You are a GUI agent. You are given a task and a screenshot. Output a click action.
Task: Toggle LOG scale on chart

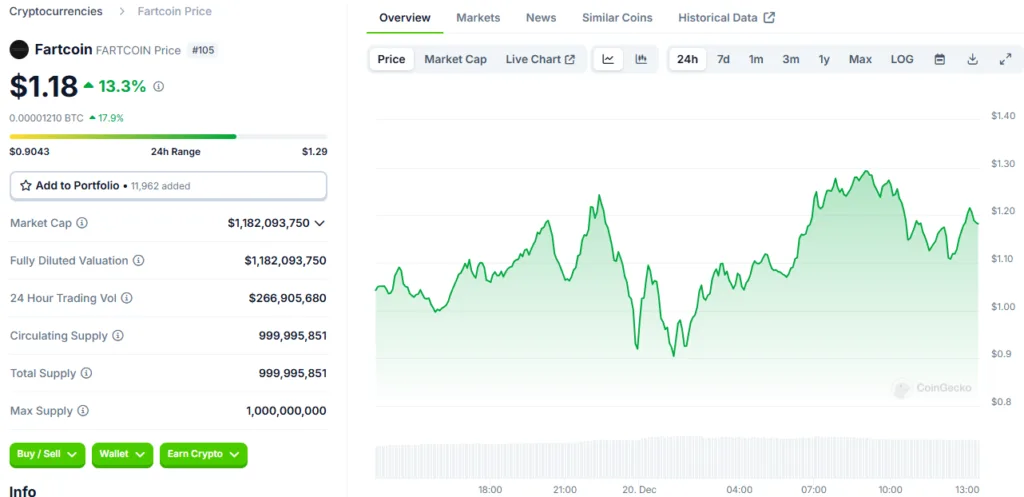coord(902,59)
